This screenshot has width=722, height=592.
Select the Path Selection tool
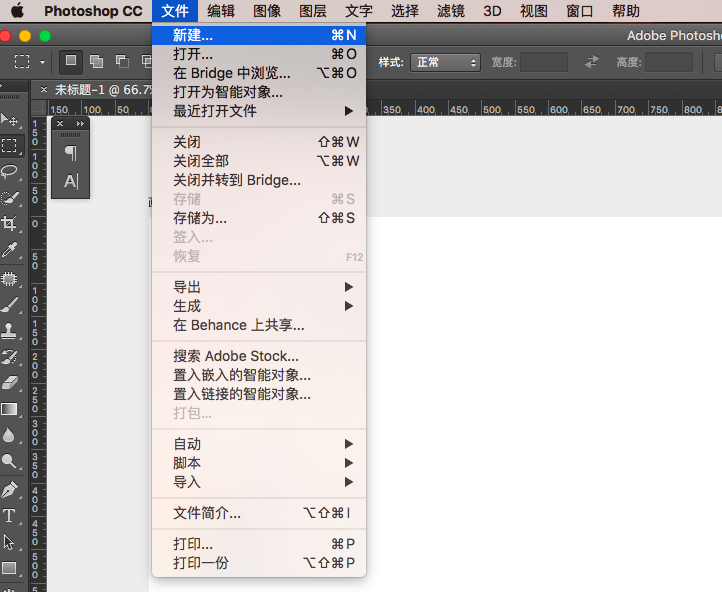pyautogui.click(x=9, y=542)
